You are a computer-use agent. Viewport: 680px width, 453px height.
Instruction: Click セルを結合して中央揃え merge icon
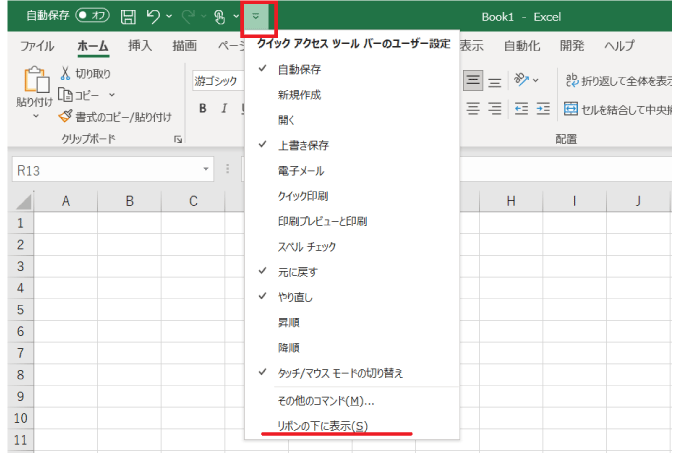point(571,108)
